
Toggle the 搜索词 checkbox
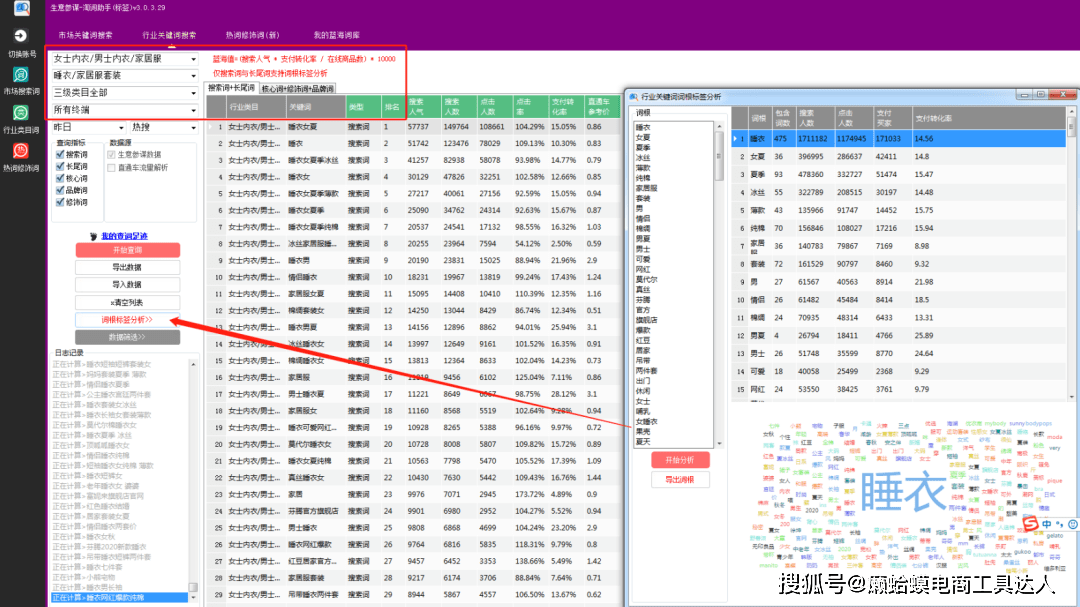(60, 155)
